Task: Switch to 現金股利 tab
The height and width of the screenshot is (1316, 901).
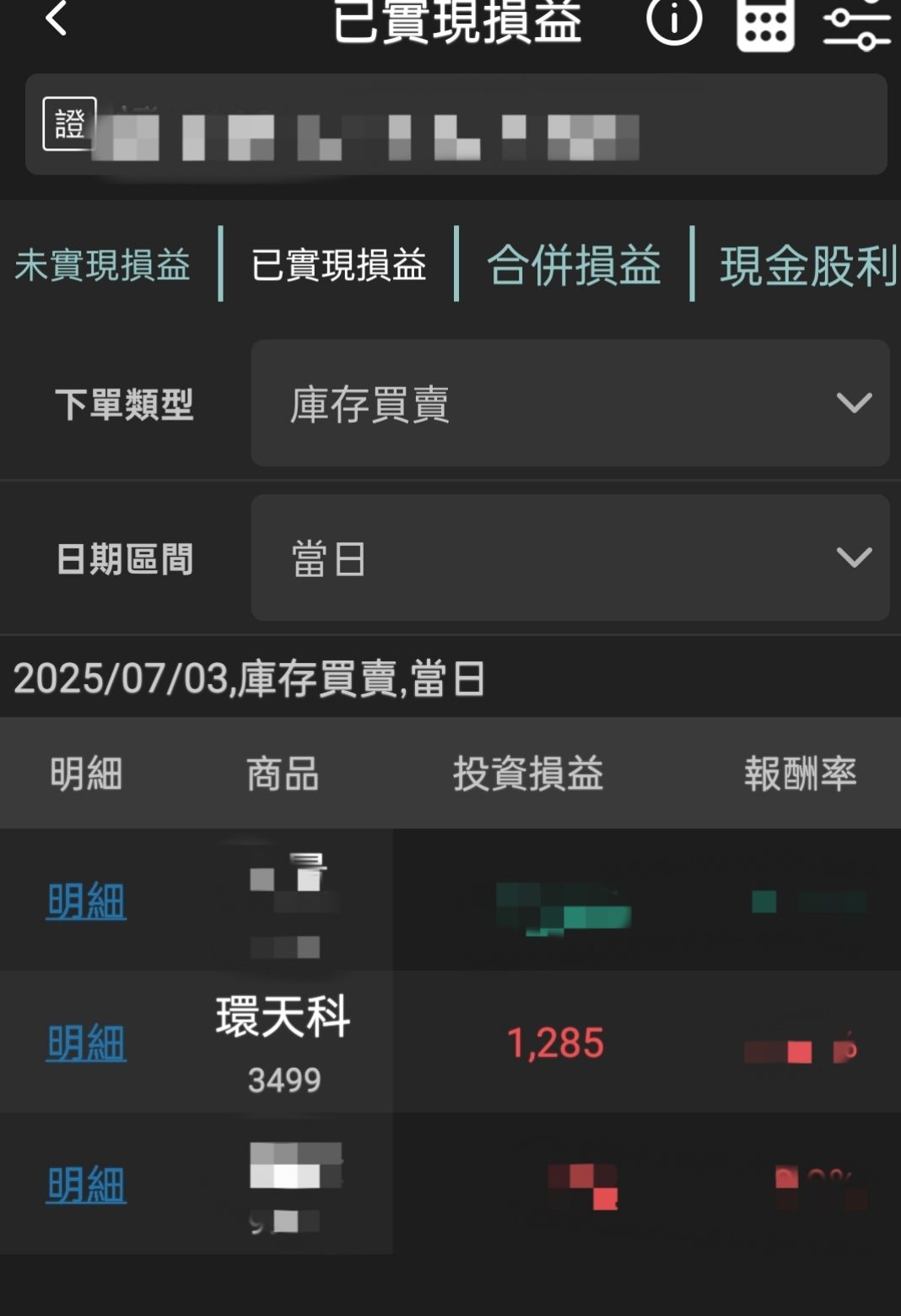Action: pyautogui.click(x=808, y=265)
